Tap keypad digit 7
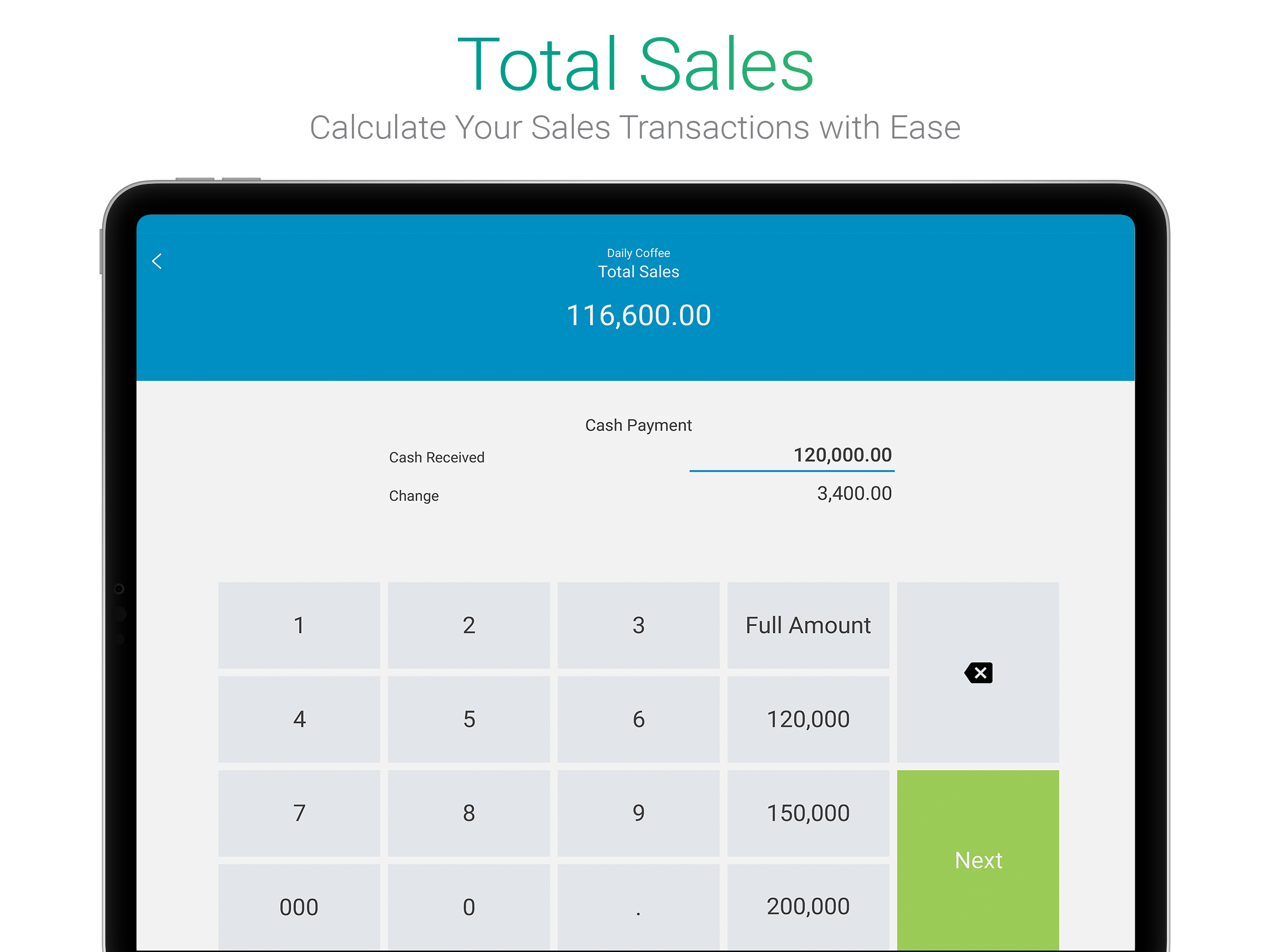This screenshot has height=952, width=1270. [299, 813]
